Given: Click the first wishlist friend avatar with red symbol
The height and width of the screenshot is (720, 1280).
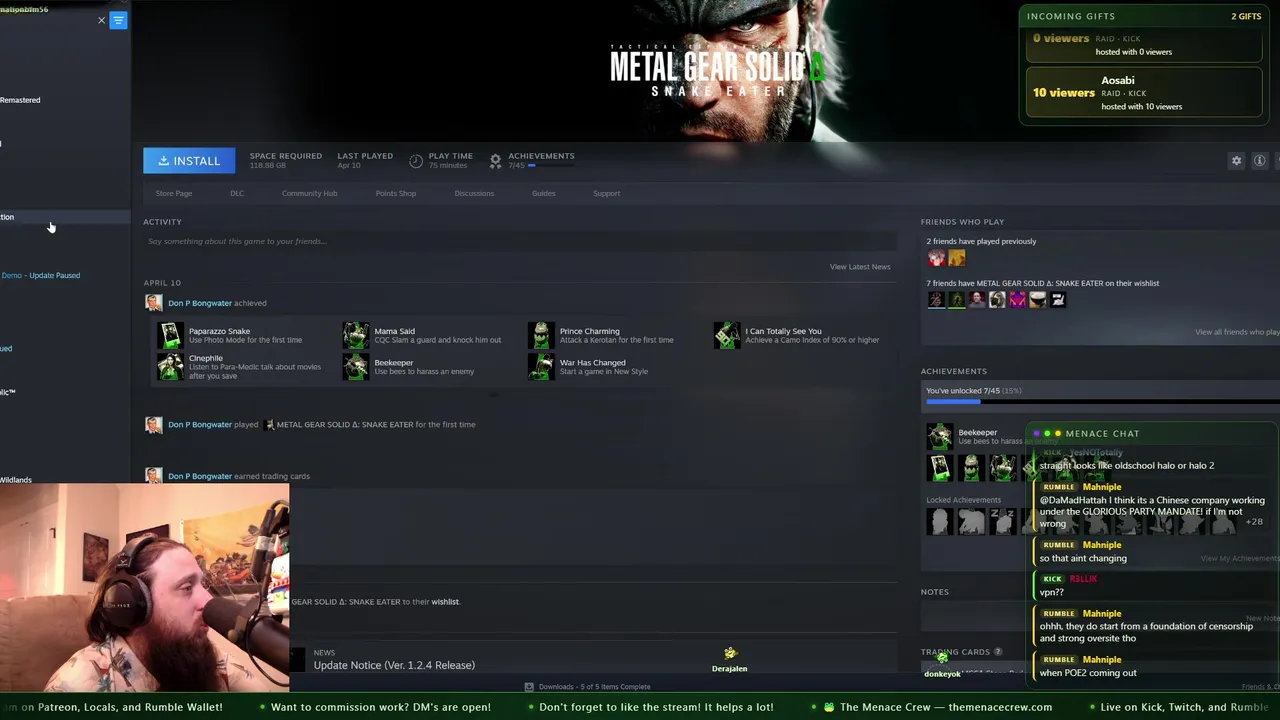Looking at the screenshot, I should point(936,299).
